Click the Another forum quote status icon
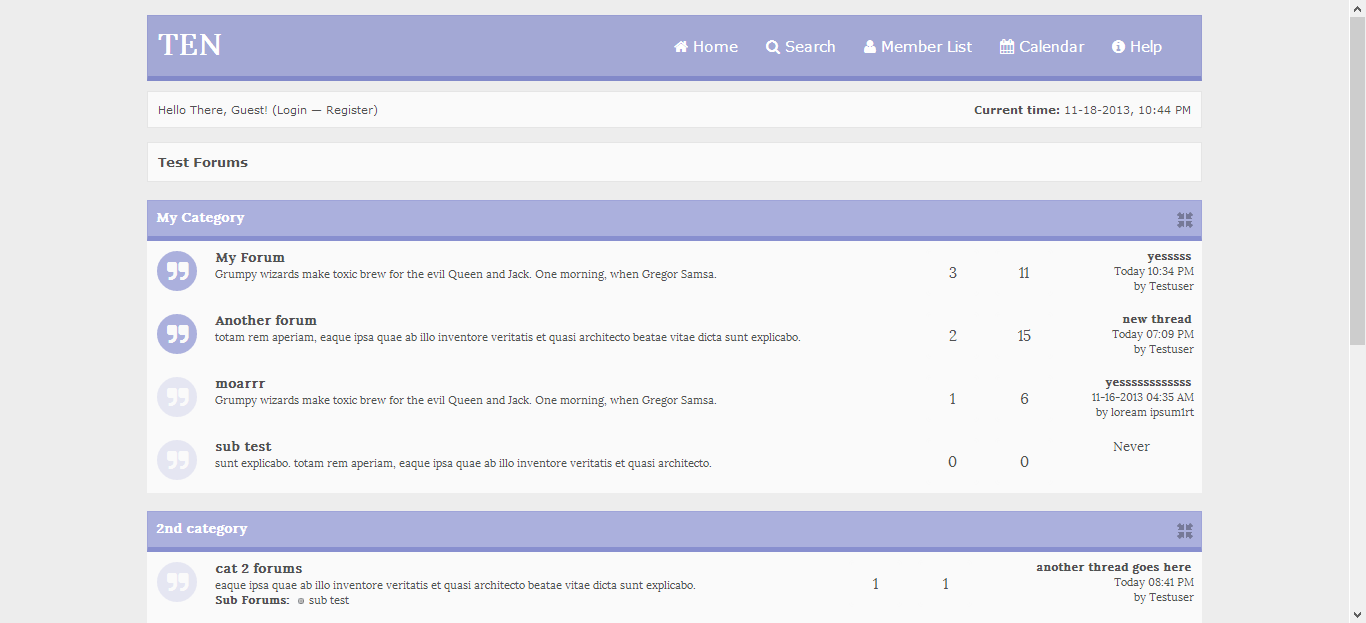Image resolution: width=1366 pixels, height=623 pixels. tap(177, 334)
